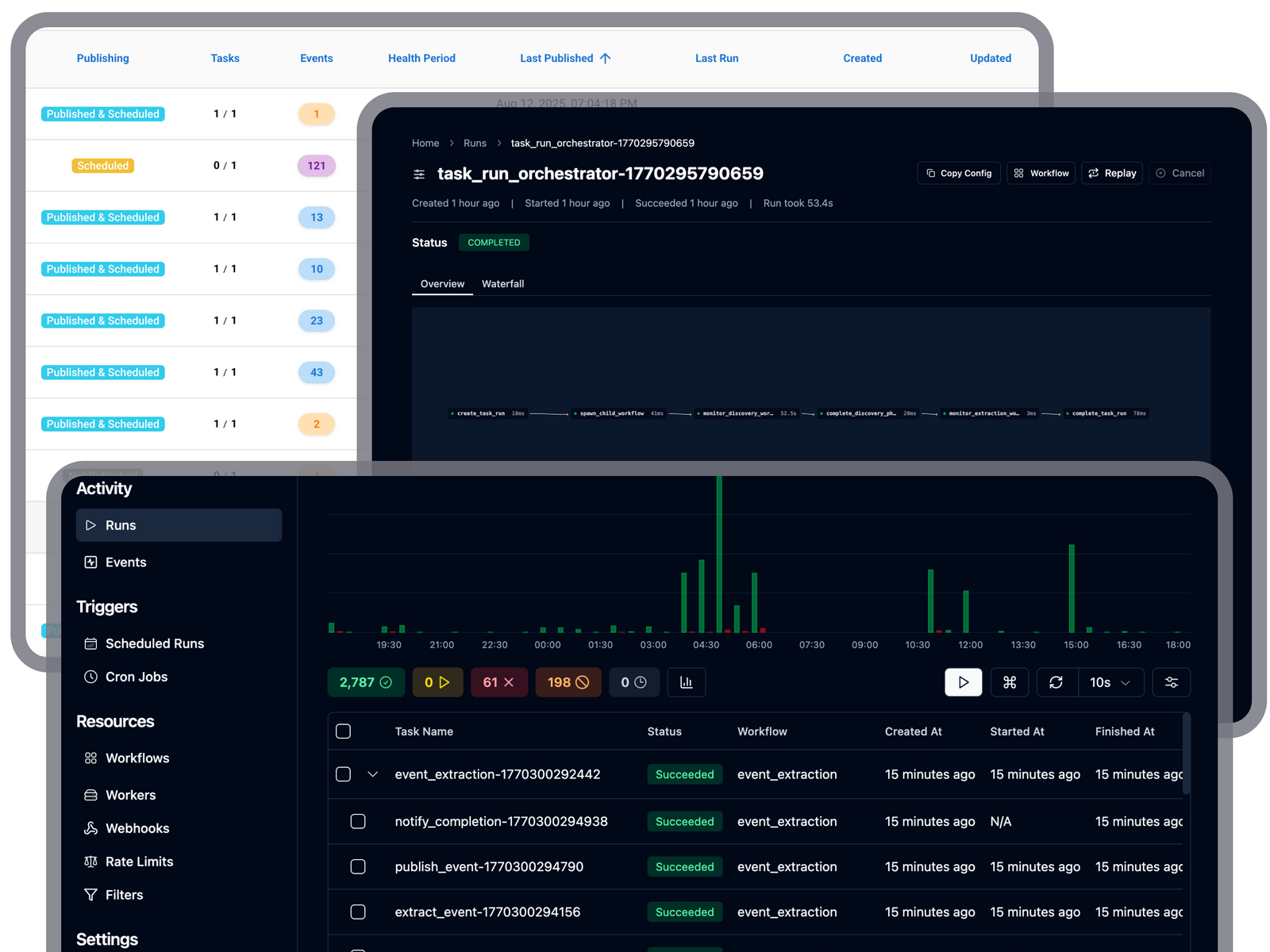Click Workers icon in sidebar
The height and width of the screenshot is (952, 1270).
coord(90,795)
